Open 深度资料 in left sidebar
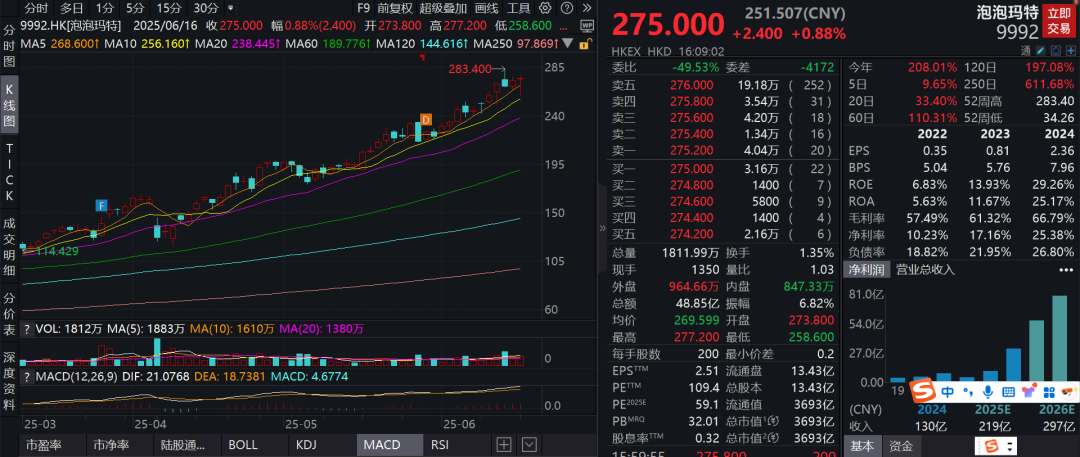 [x=10, y=381]
